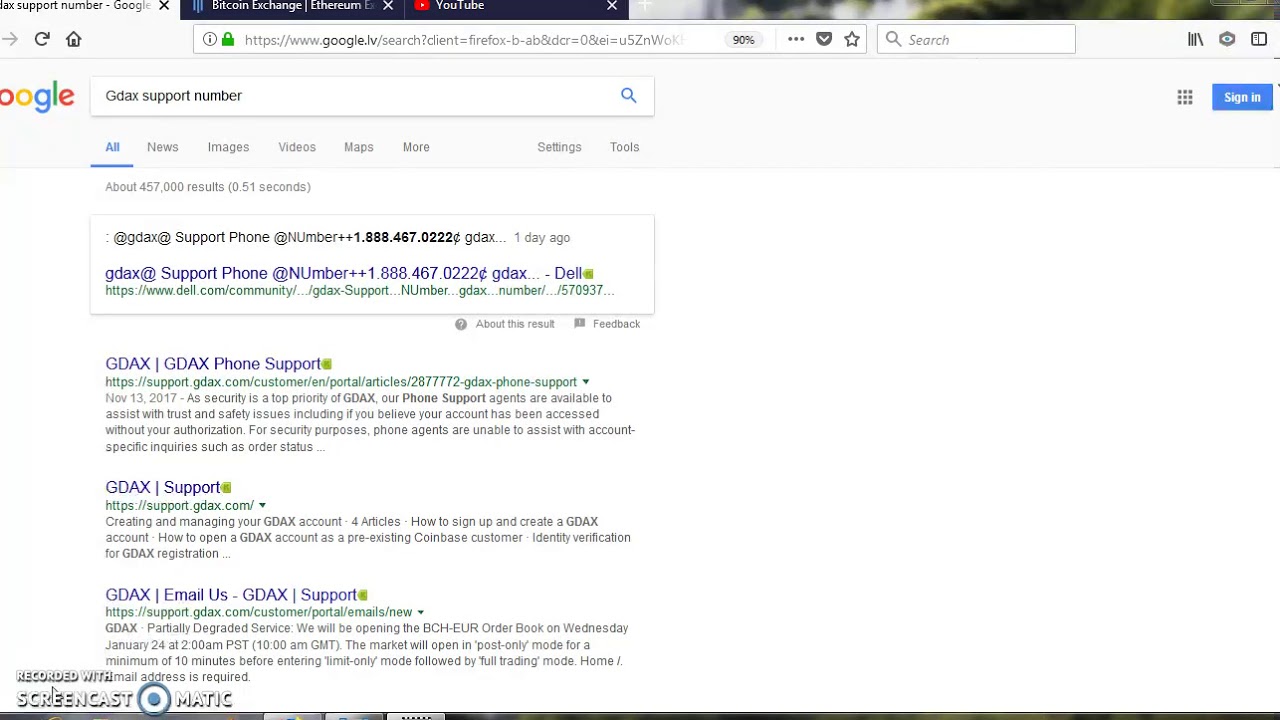The width and height of the screenshot is (1280, 720).
Task: Close the Bitcoin Exchange tab
Action: tap(388, 6)
